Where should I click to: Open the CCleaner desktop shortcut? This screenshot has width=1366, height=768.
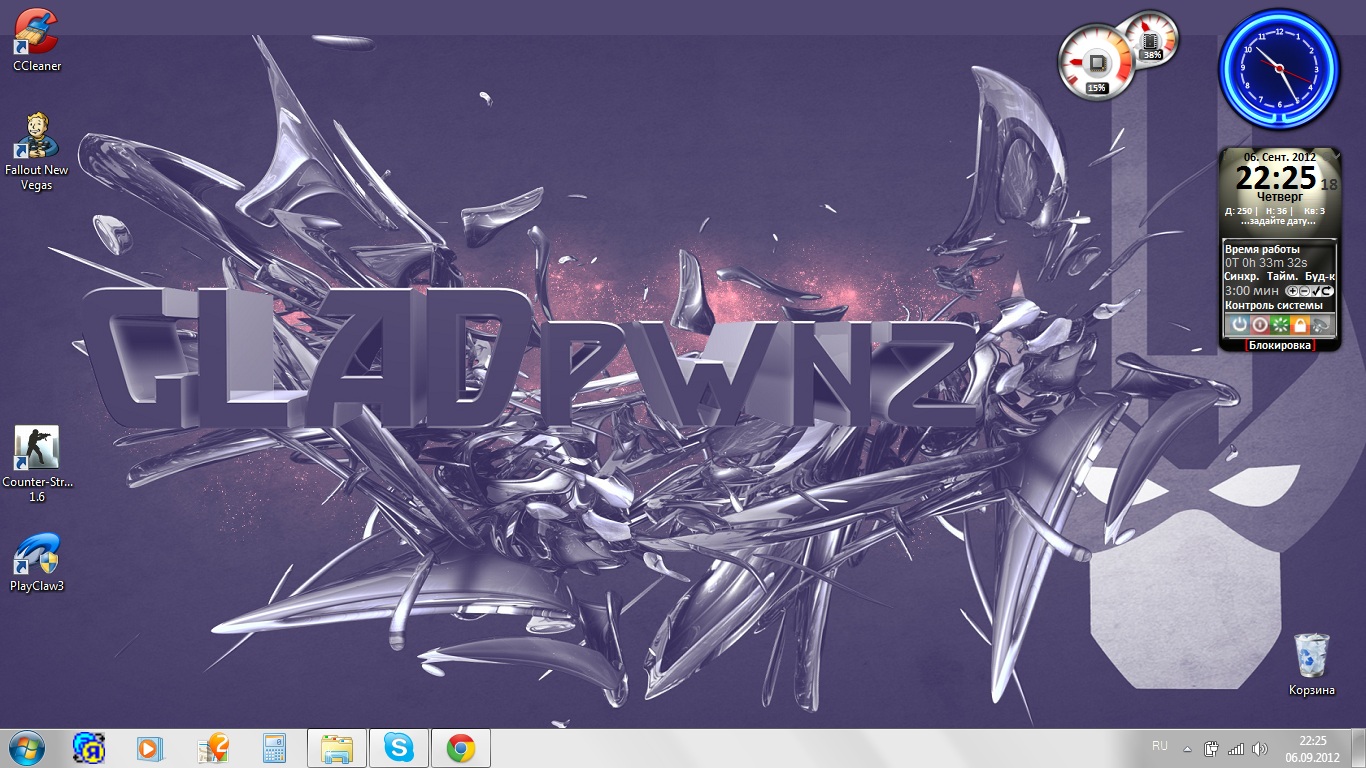37,33
